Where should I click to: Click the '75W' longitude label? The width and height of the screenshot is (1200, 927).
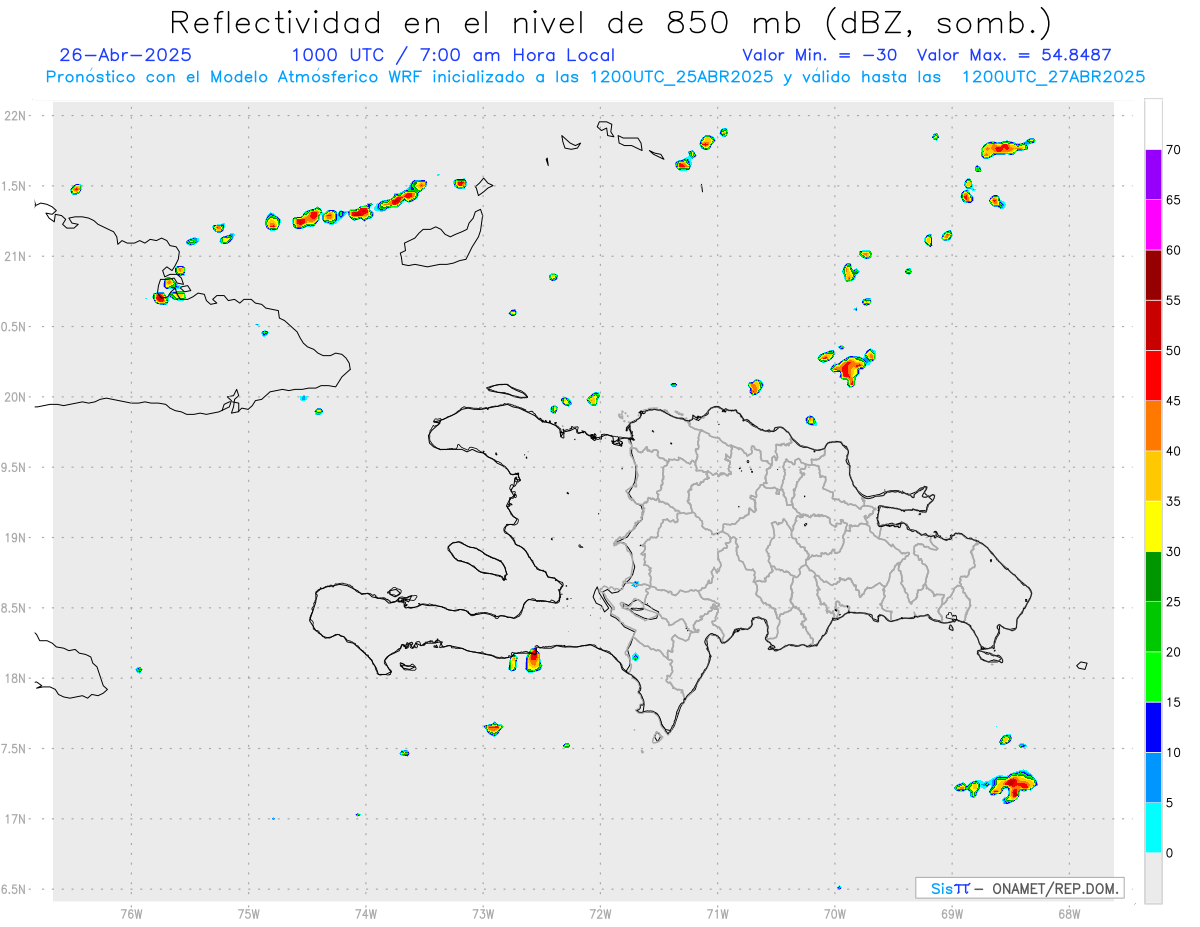249,913
